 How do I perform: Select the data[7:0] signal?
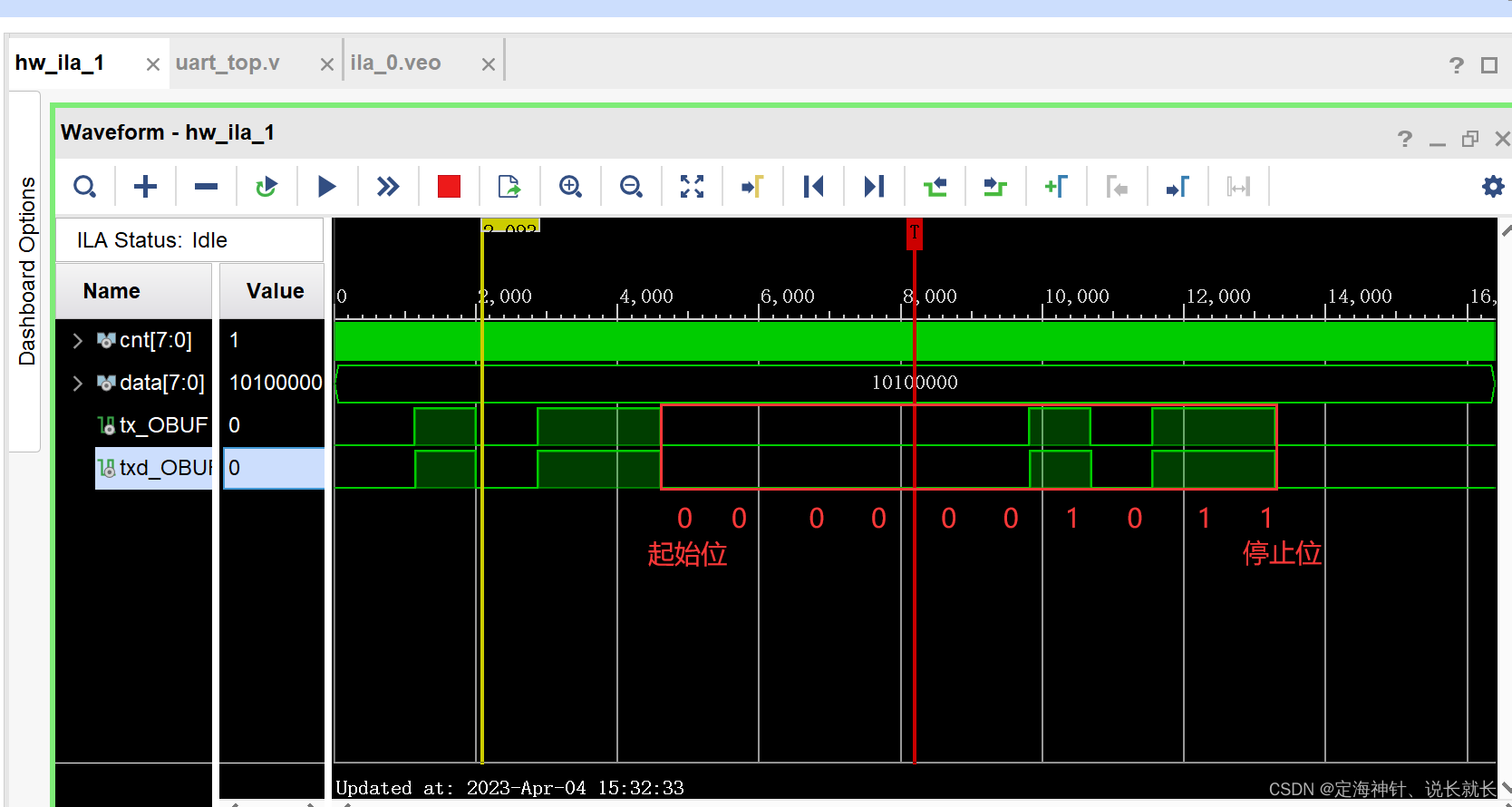point(161,383)
